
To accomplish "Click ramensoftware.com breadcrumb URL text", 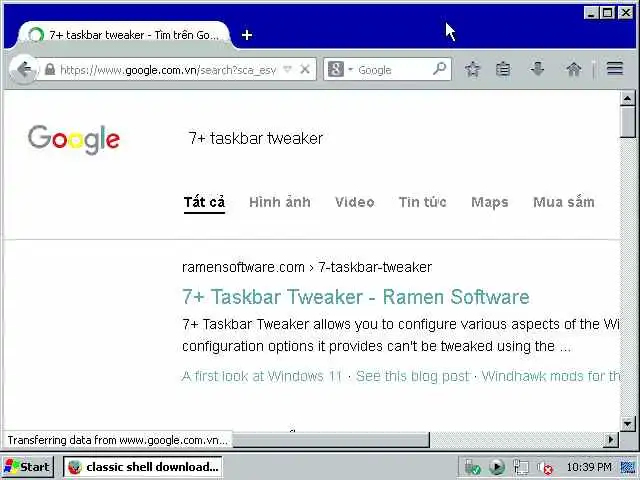I will 307,267.
